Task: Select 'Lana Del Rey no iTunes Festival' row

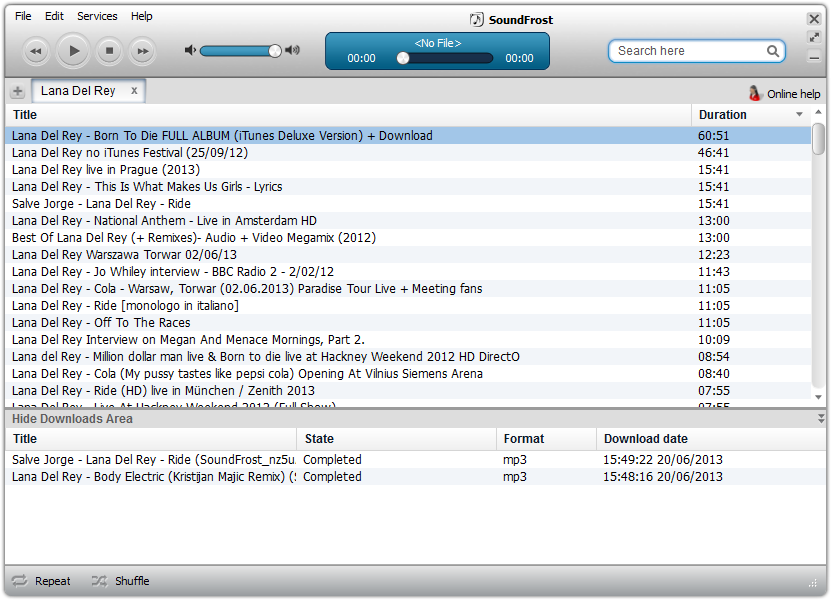Action: tap(408, 153)
